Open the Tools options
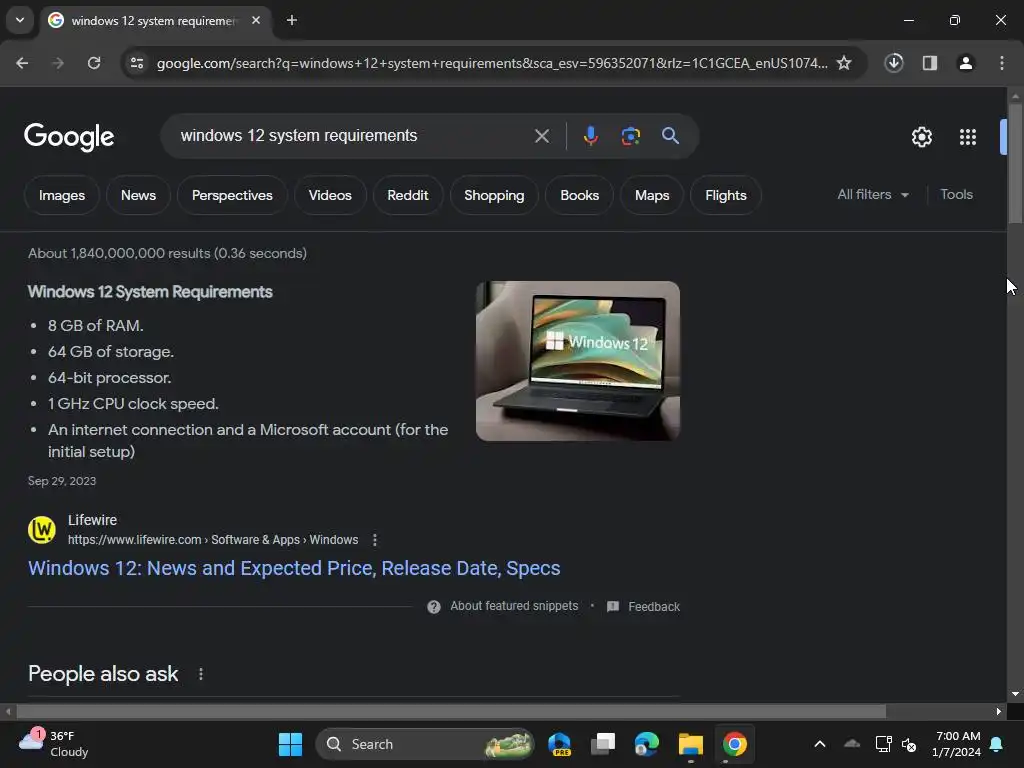 point(956,195)
